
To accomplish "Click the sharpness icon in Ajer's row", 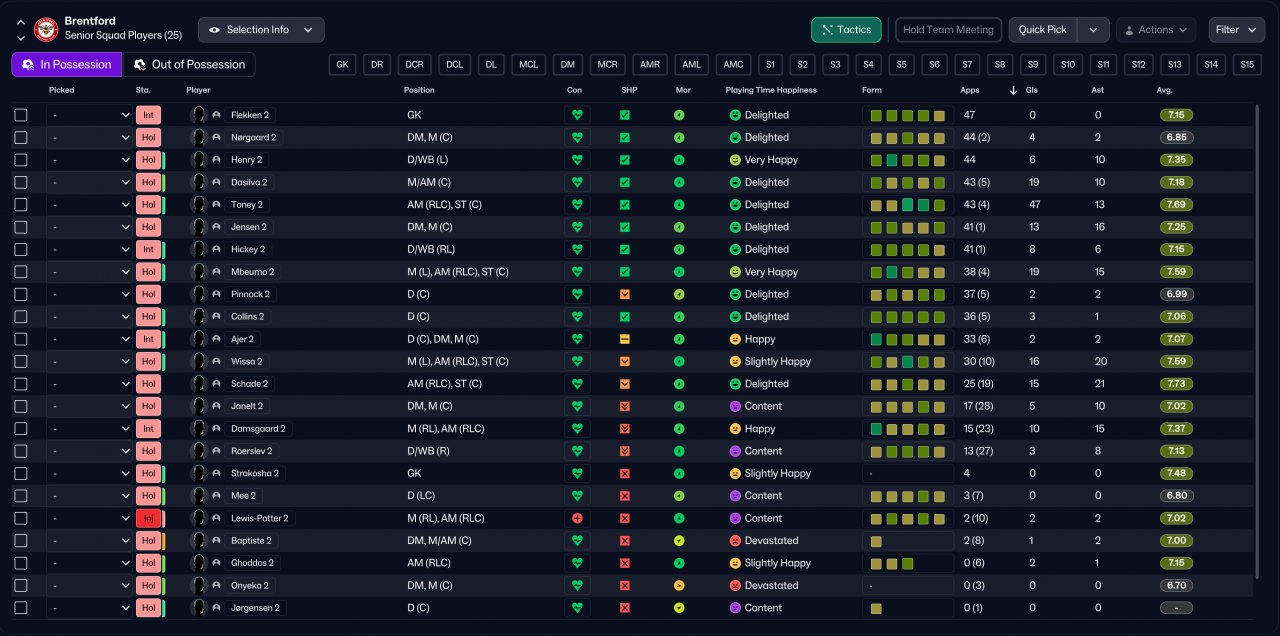I will point(625,339).
